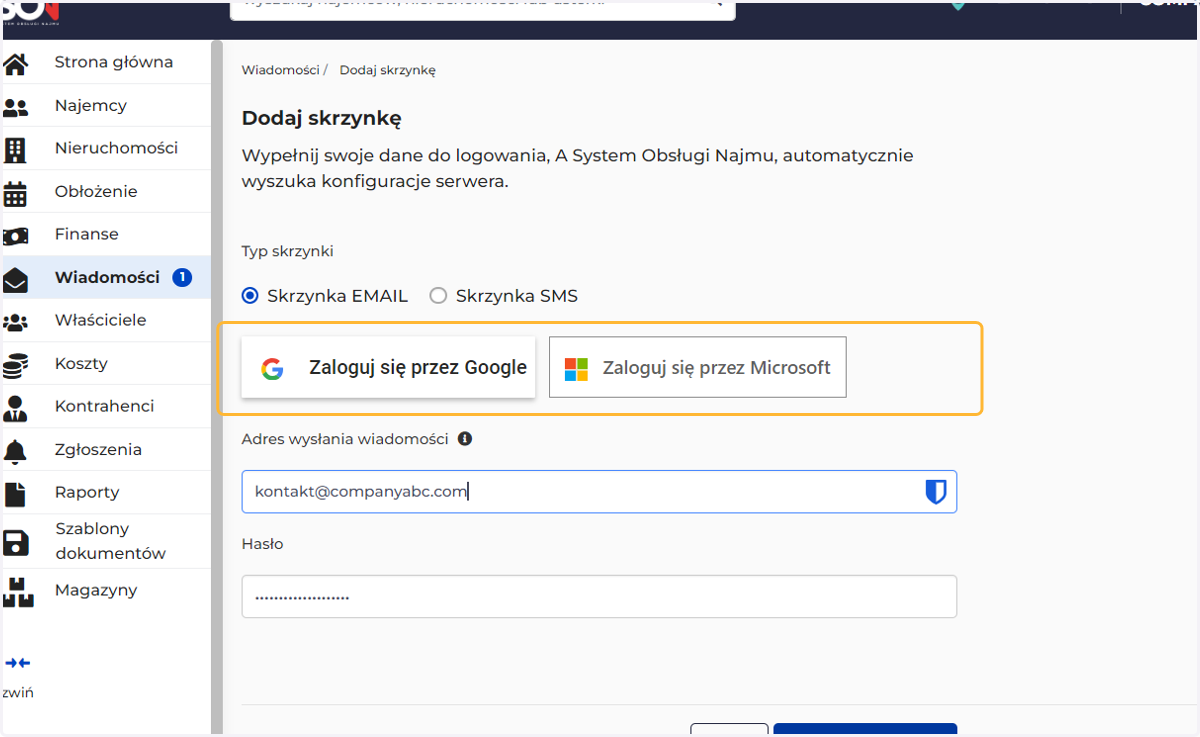Click the Szablony dokumentów floppy disk icon
Image resolution: width=1200 pixels, height=737 pixels.
15,543
